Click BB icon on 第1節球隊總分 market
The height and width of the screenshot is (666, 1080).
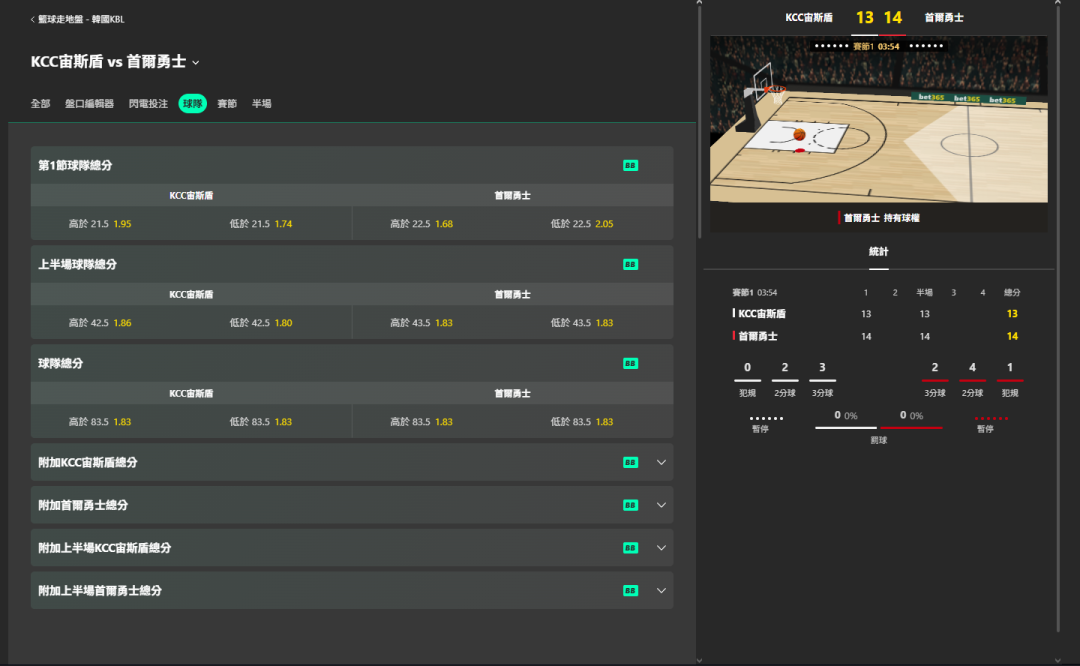[630, 166]
